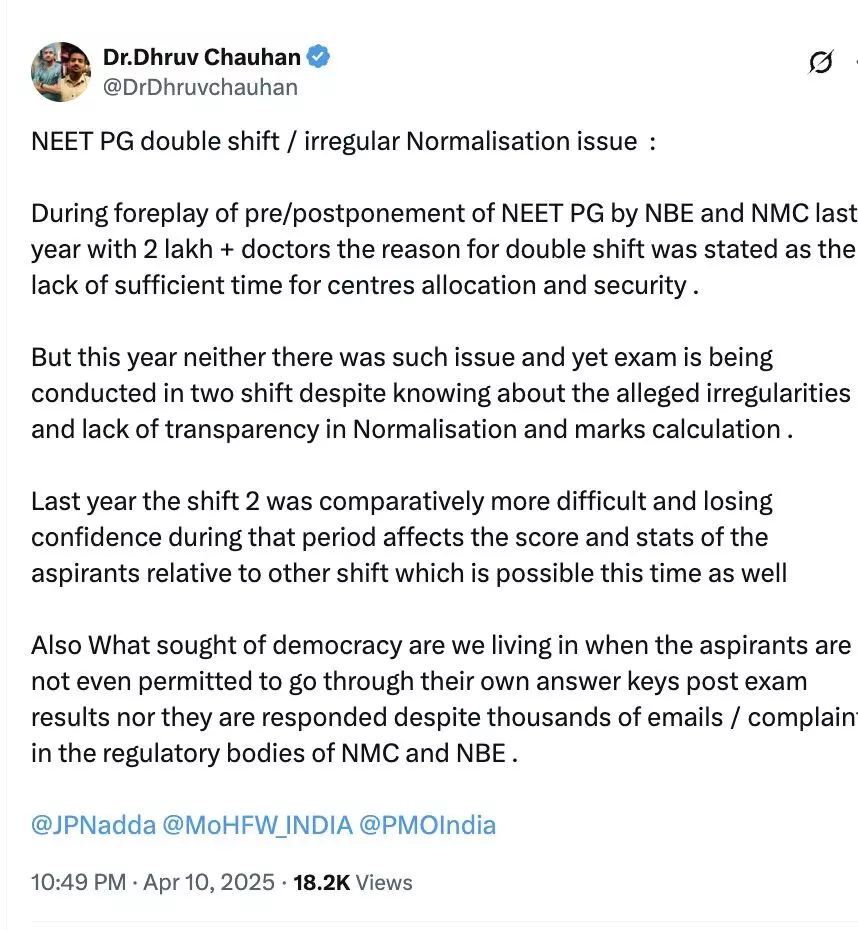Click the blue verified badge
The image size is (858, 930).
(x=319, y=57)
